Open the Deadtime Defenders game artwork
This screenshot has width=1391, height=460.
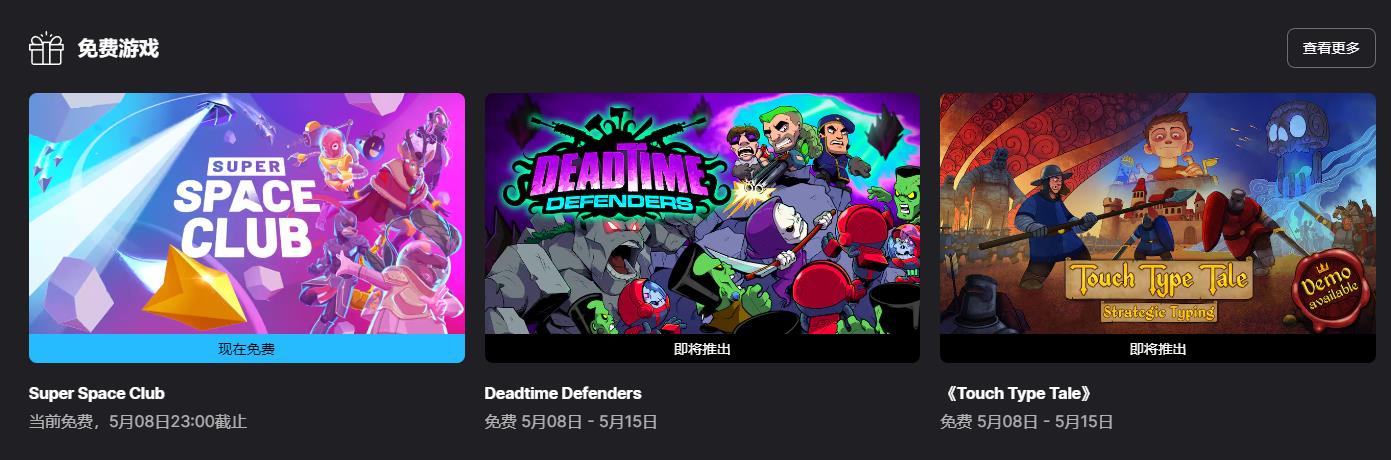pos(702,214)
